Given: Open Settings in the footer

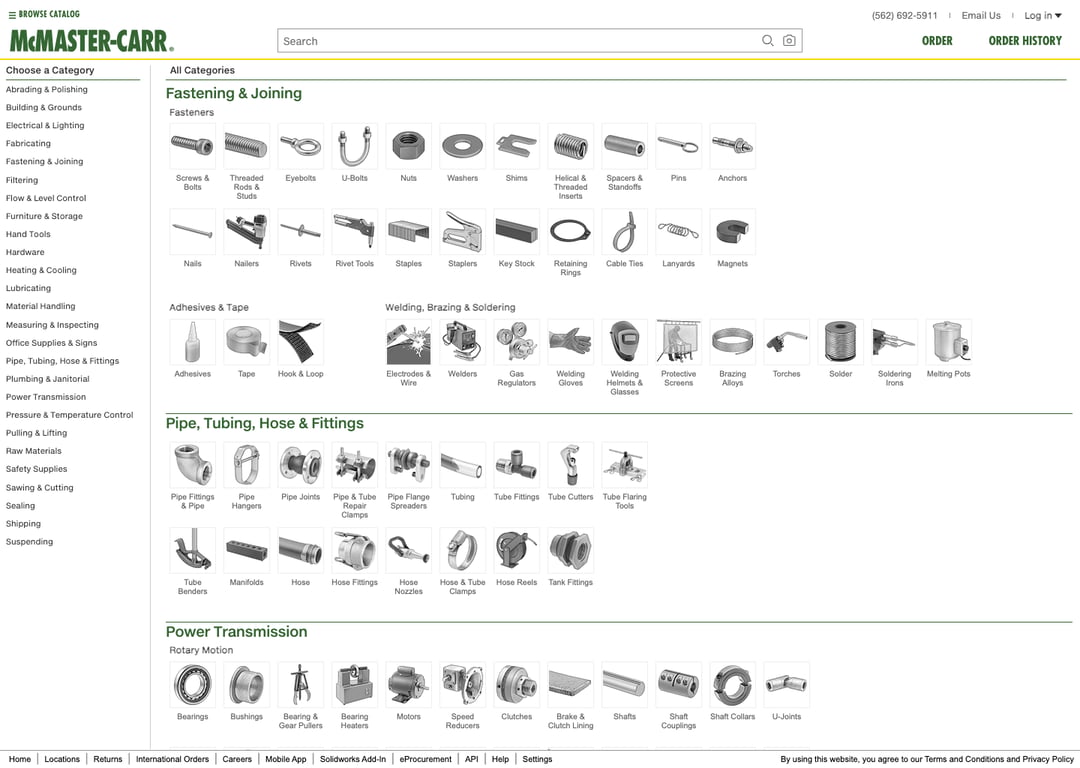Looking at the screenshot, I should click(537, 759).
